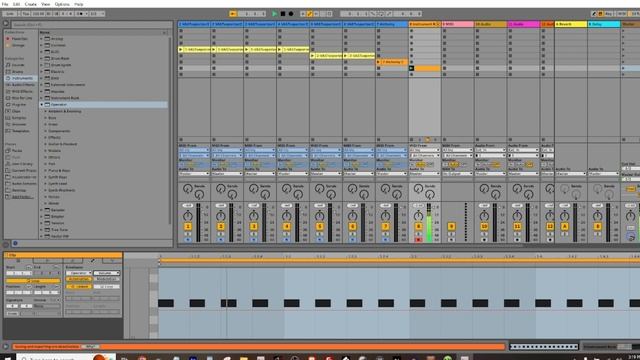Open the View menu
This screenshot has height=360, width=640.
pos(46,4)
